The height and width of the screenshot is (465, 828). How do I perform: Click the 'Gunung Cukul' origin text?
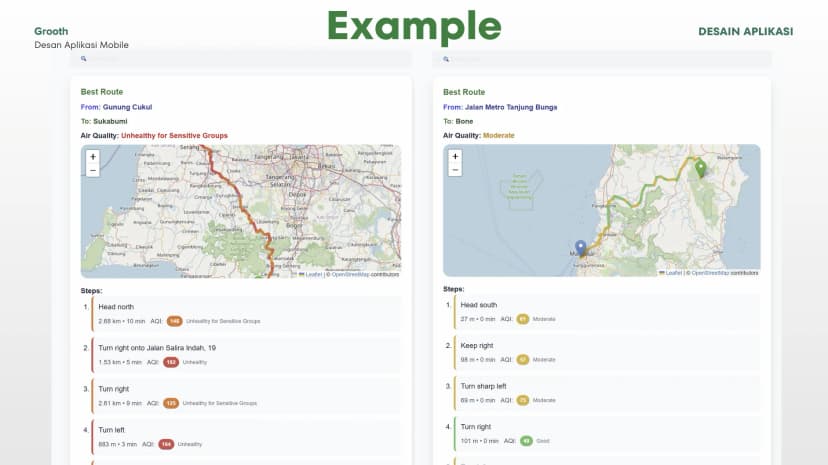pyautogui.click(x=127, y=107)
